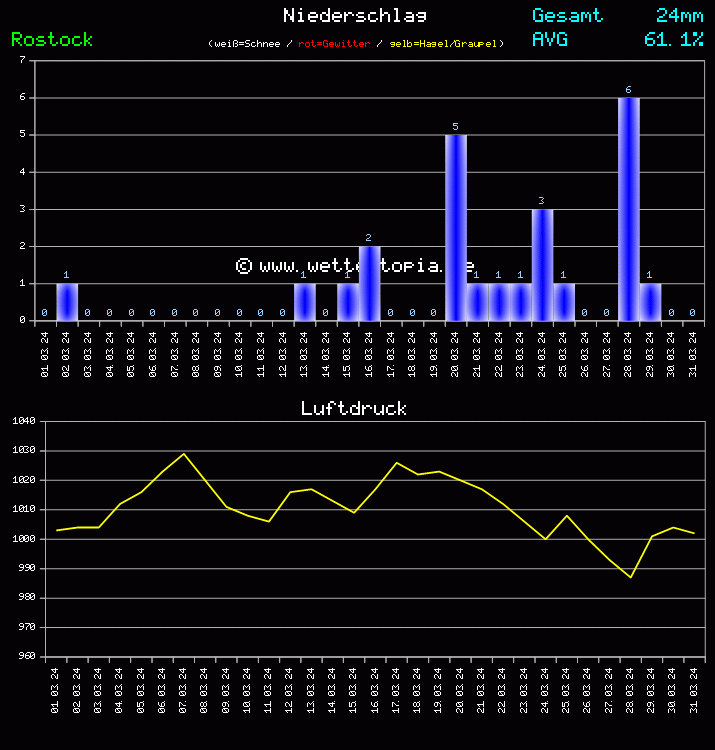Select the precipitation bar labeled 2
Image resolution: width=715 pixels, height=750 pixels.
tap(369, 283)
